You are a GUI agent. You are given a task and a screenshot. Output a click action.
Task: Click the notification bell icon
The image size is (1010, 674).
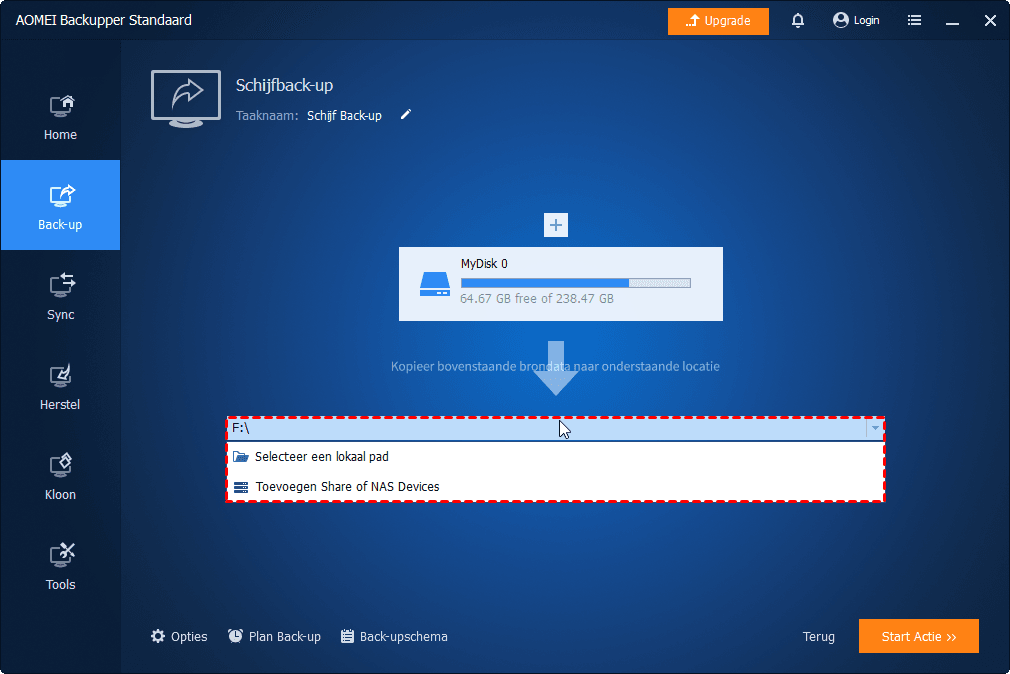point(797,21)
